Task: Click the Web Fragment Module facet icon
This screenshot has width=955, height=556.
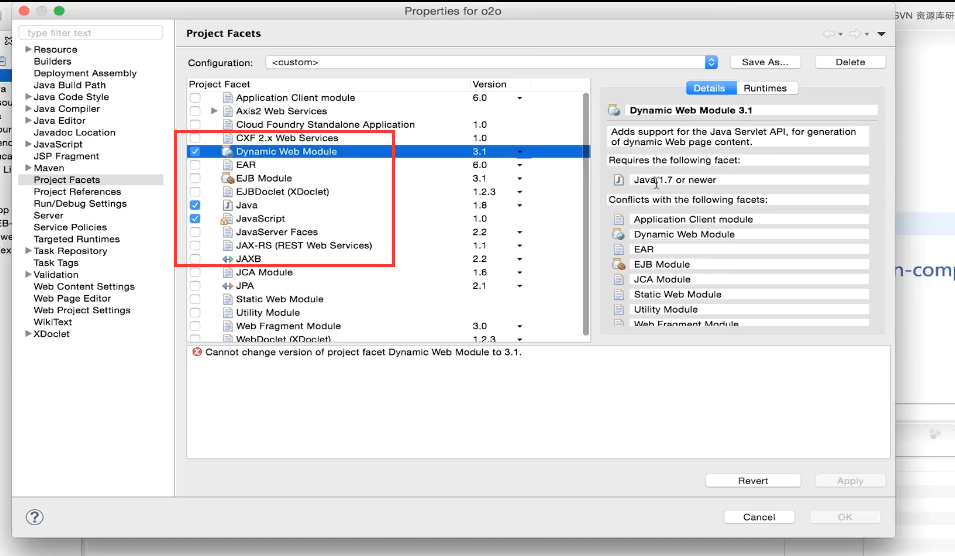Action: [228, 326]
